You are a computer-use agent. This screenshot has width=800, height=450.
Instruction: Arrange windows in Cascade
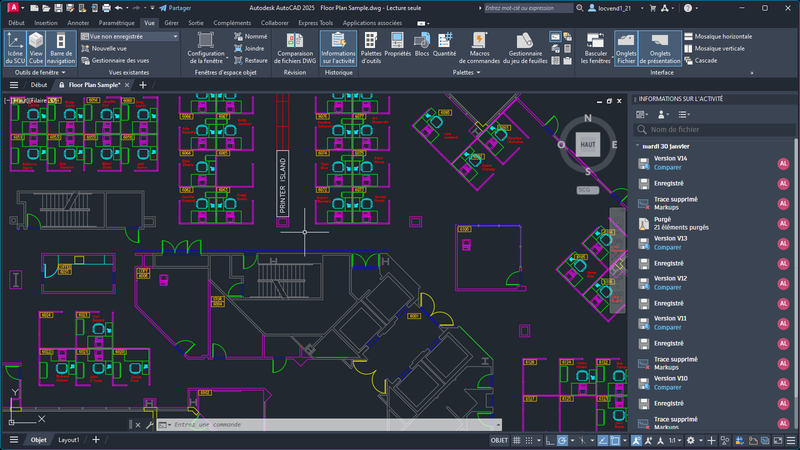point(701,60)
